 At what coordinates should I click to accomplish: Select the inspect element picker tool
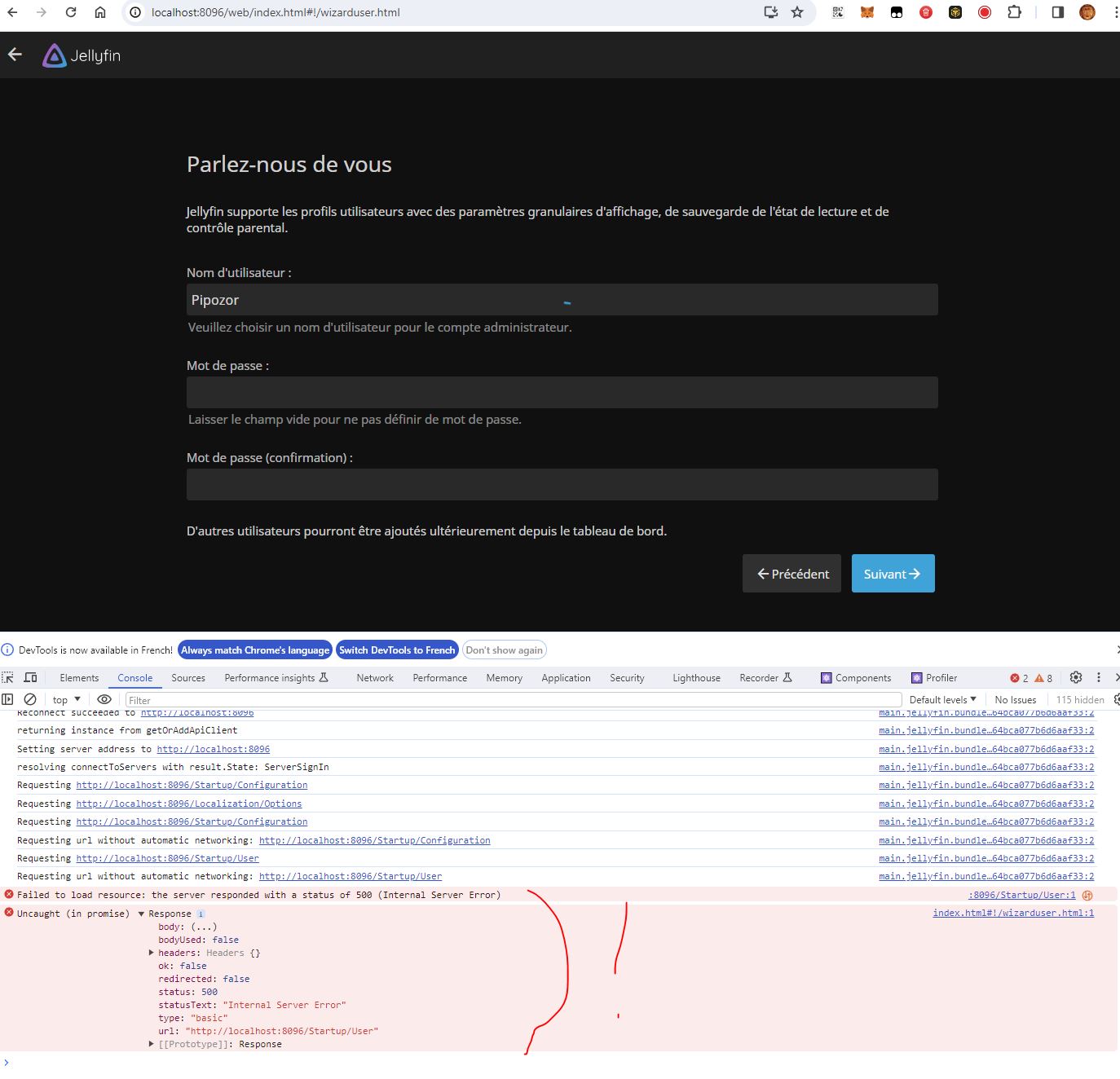pyautogui.click(x=8, y=677)
